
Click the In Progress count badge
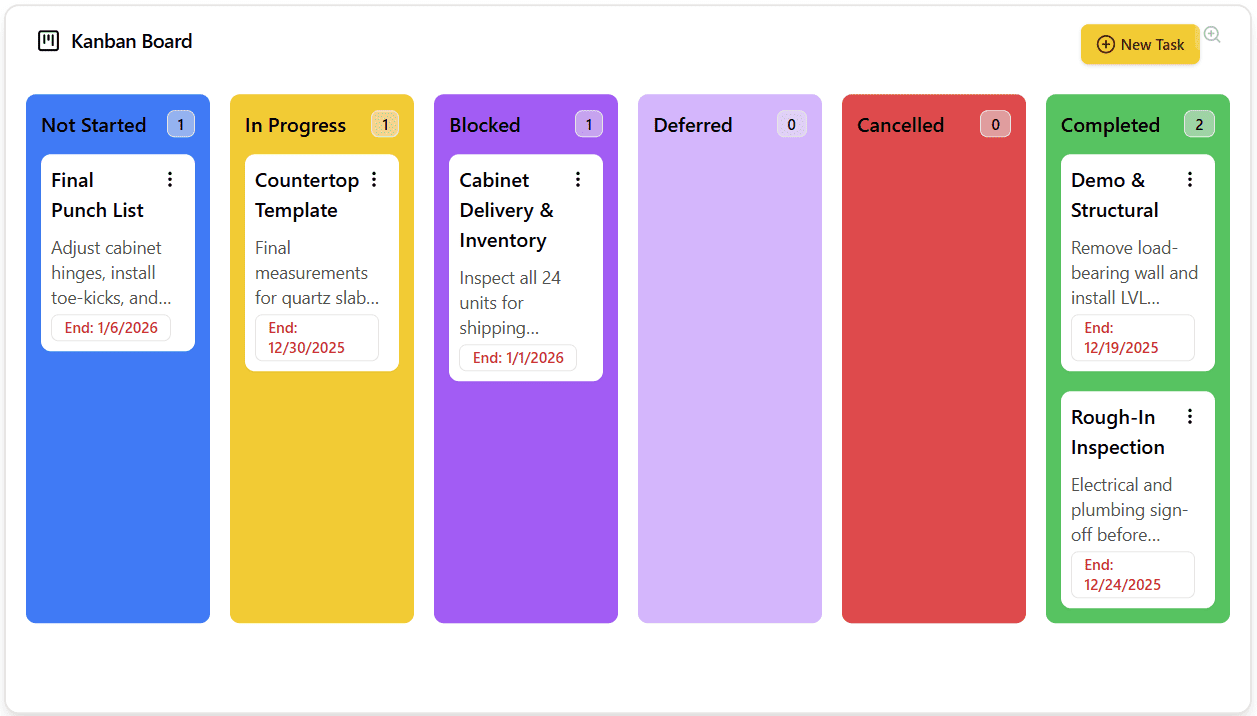pyautogui.click(x=385, y=124)
